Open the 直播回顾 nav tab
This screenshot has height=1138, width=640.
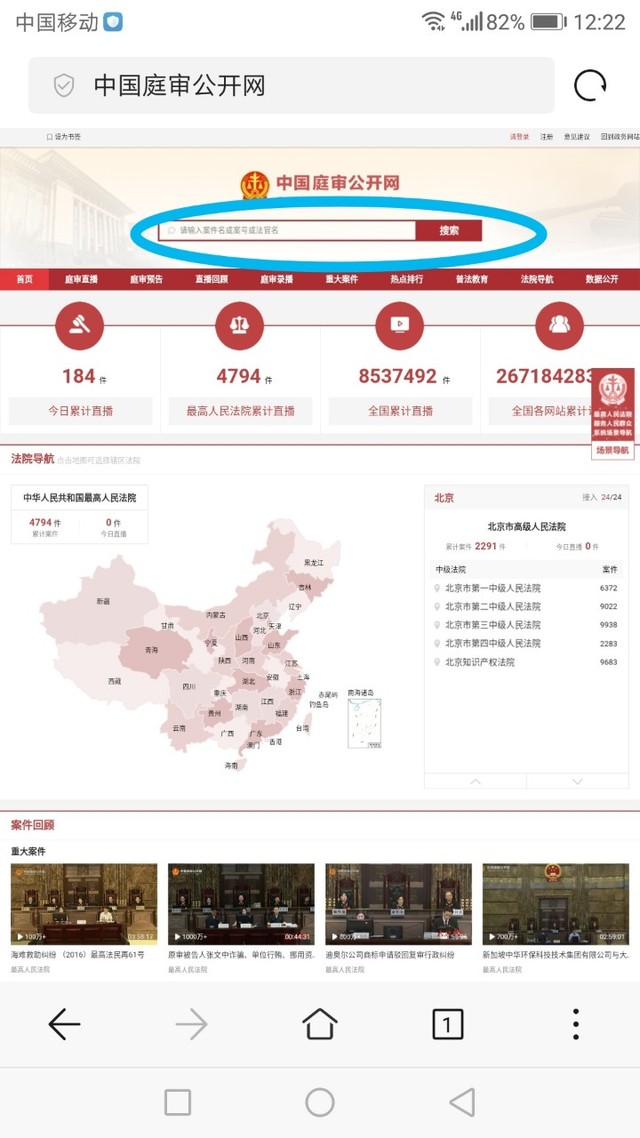tap(212, 279)
